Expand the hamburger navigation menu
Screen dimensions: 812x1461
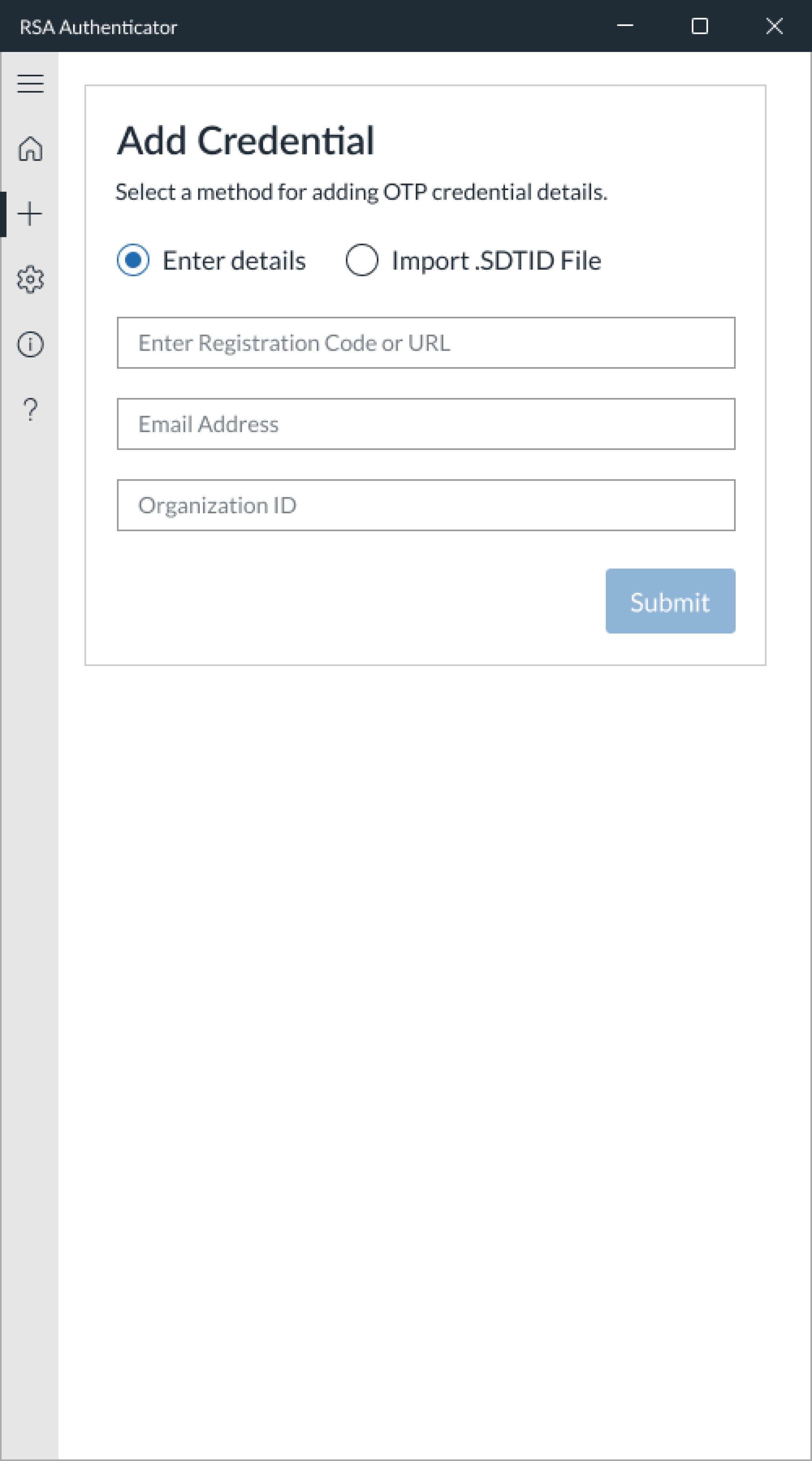pos(30,83)
